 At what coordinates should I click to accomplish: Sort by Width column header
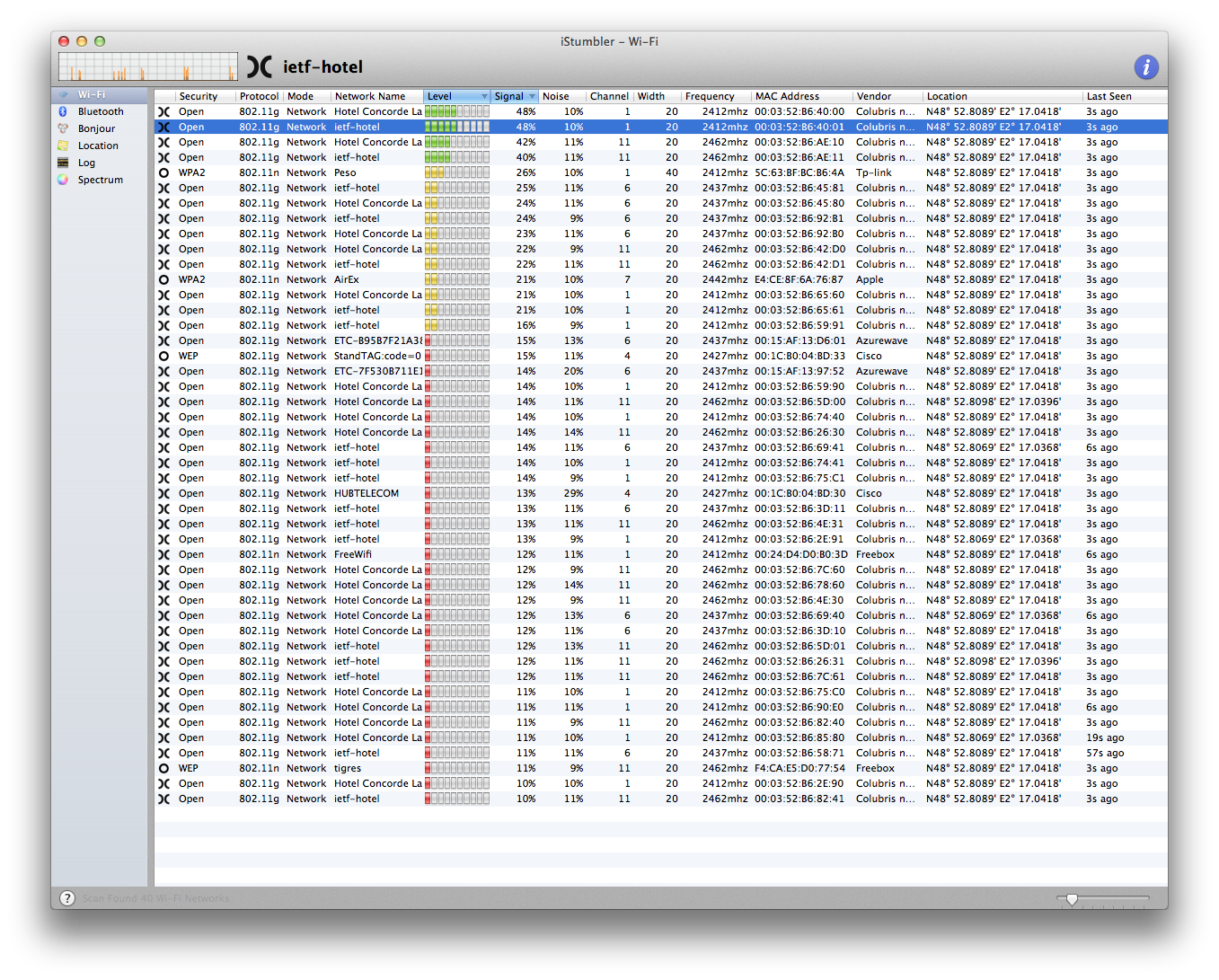point(658,96)
